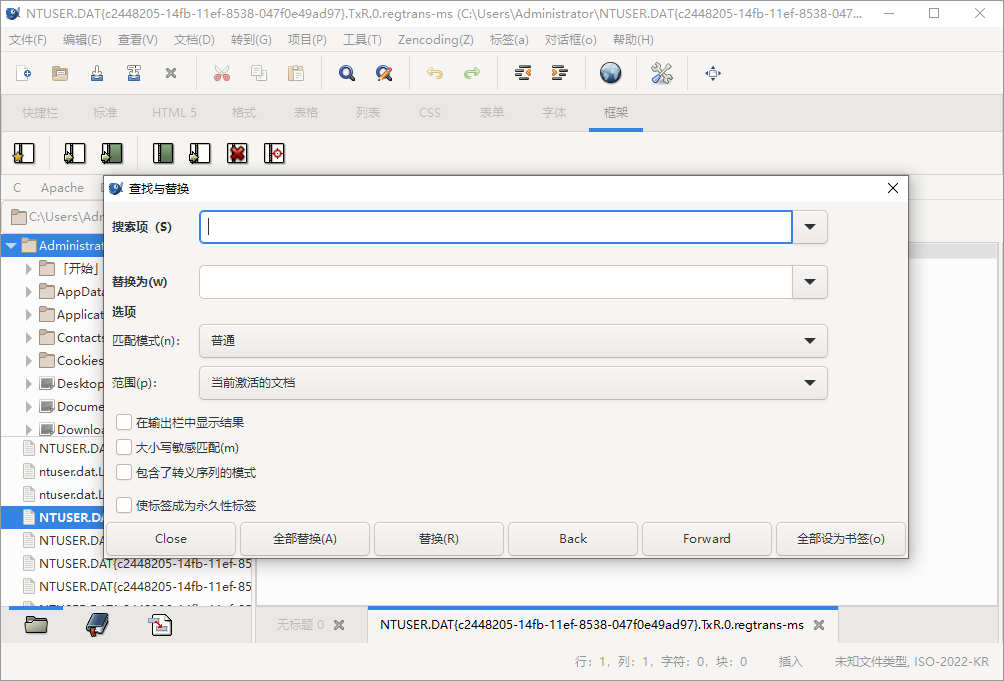The width and height of the screenshot is (1004, 681).
Task: Open the 匹配模式 dropdown showing 普通
Action: (514, 341)
